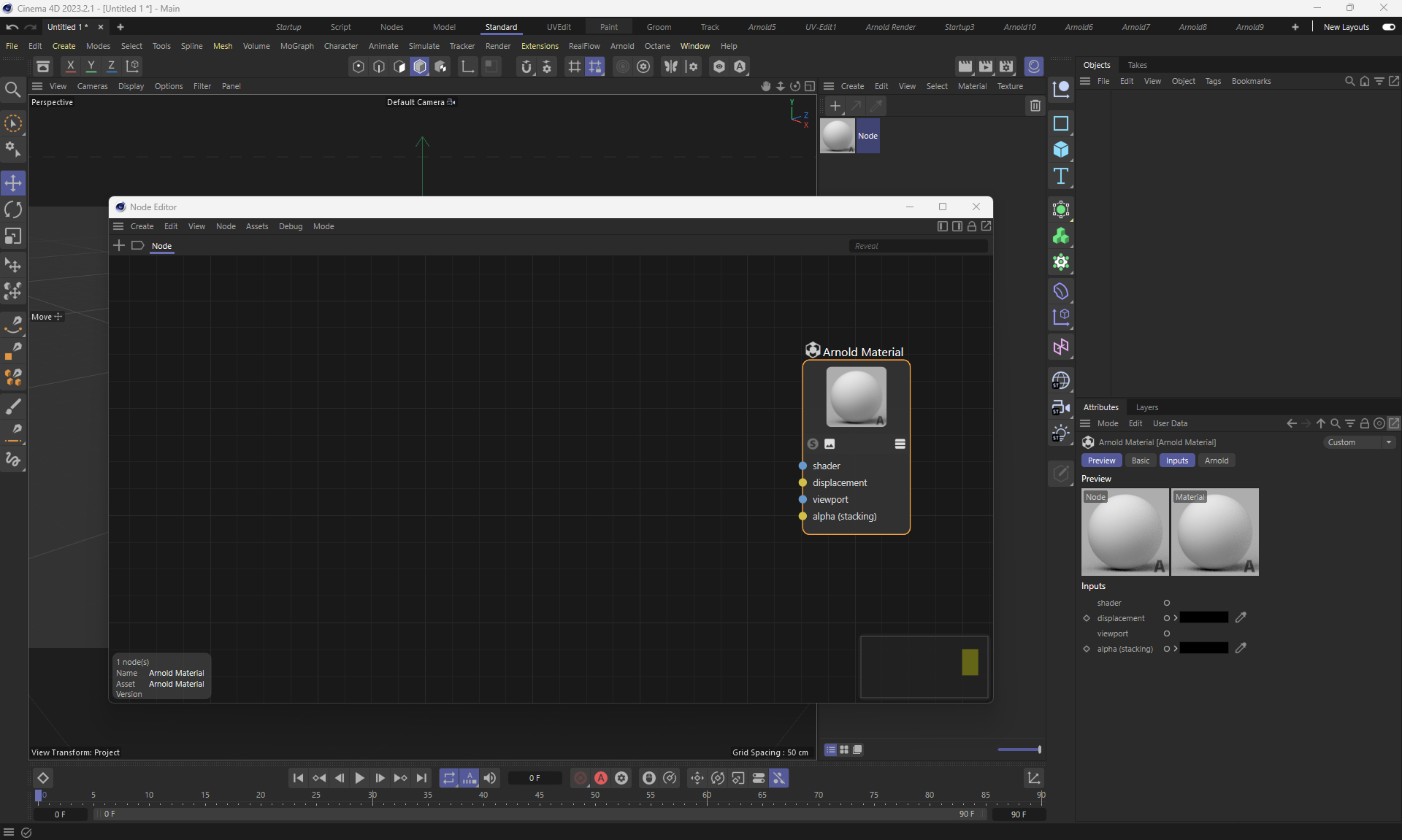This screenshot has height=840, width=1402.
Task: Click the trash icon in Material Manager
Action: (x=1035, y=106)
